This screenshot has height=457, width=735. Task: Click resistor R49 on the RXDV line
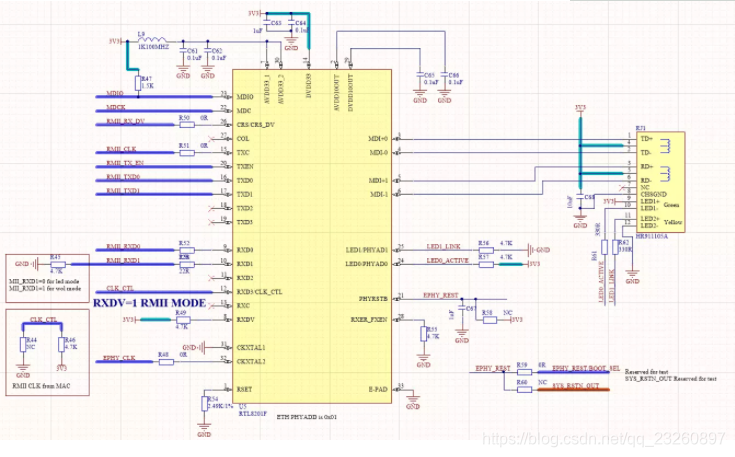coord(183,320)
